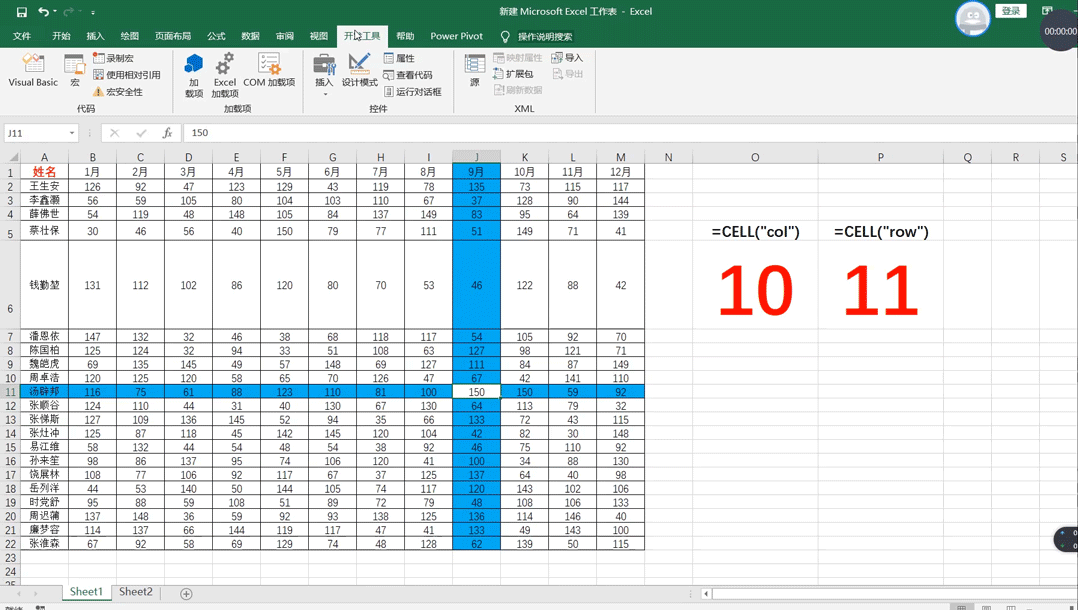Undo the last action
1078x610 pixels.
(x=43, y=12)
